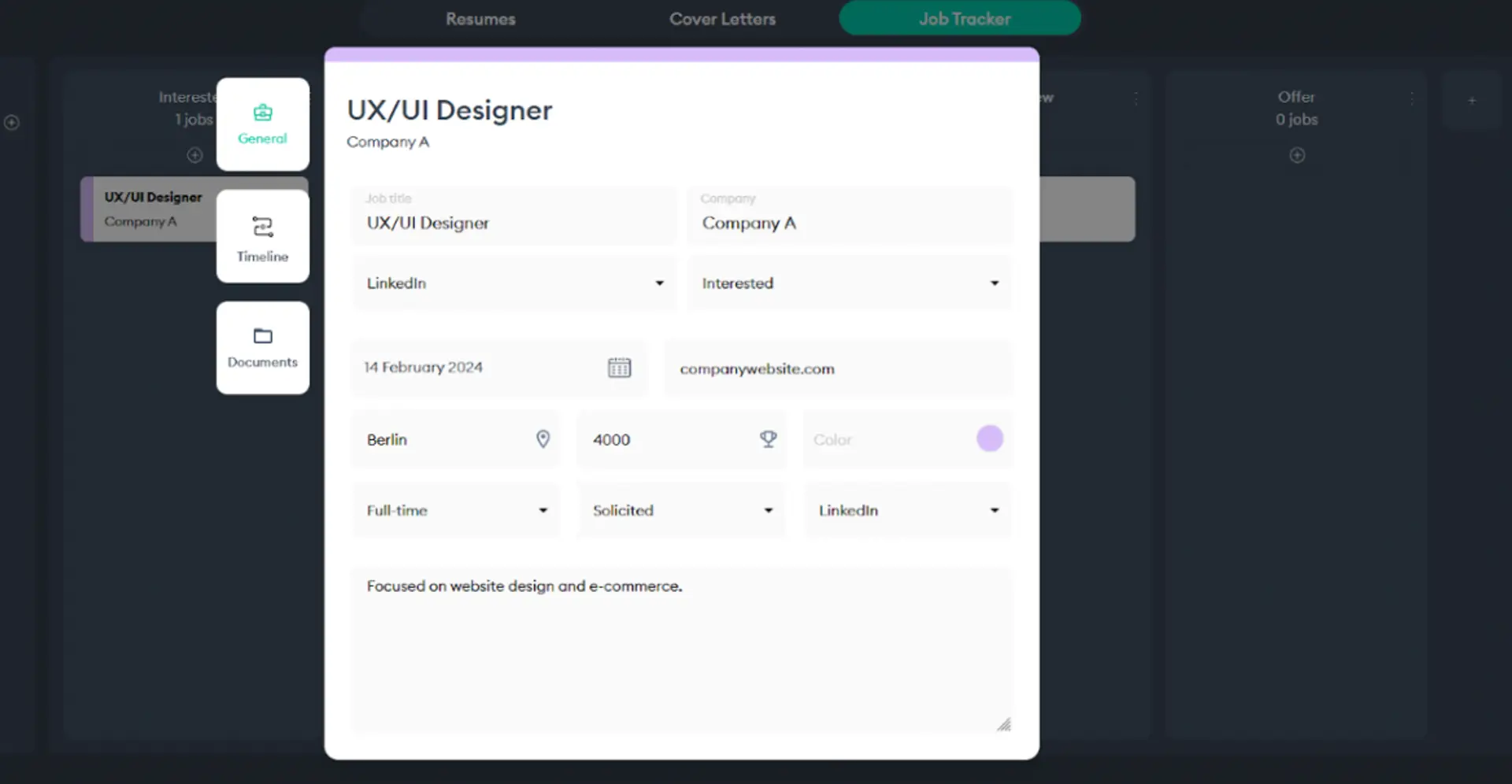Open the General briefcase section
Image resolution: width=1512 pixels, height=784 pixels.
pyautogui.click(x=262, y=124)
